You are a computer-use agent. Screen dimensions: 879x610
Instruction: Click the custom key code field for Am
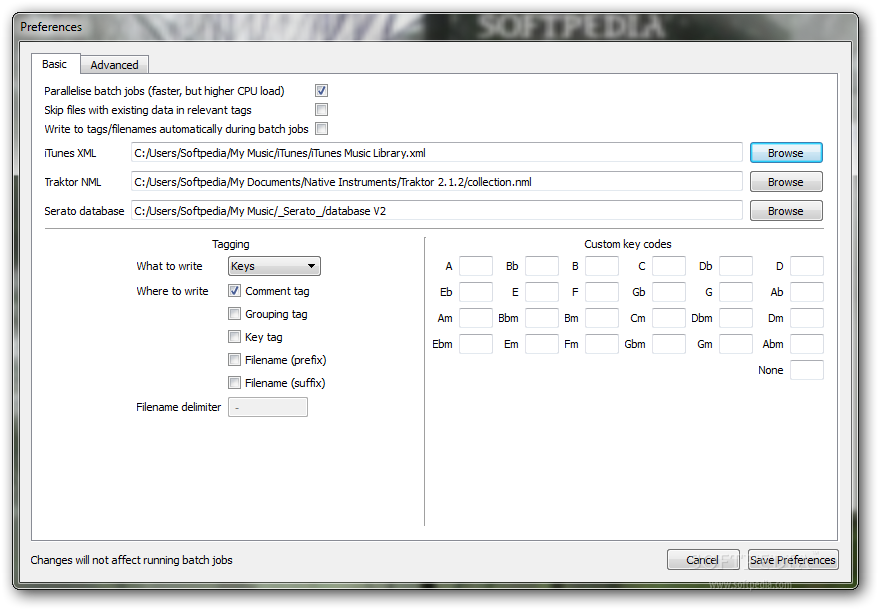point(476,318)
